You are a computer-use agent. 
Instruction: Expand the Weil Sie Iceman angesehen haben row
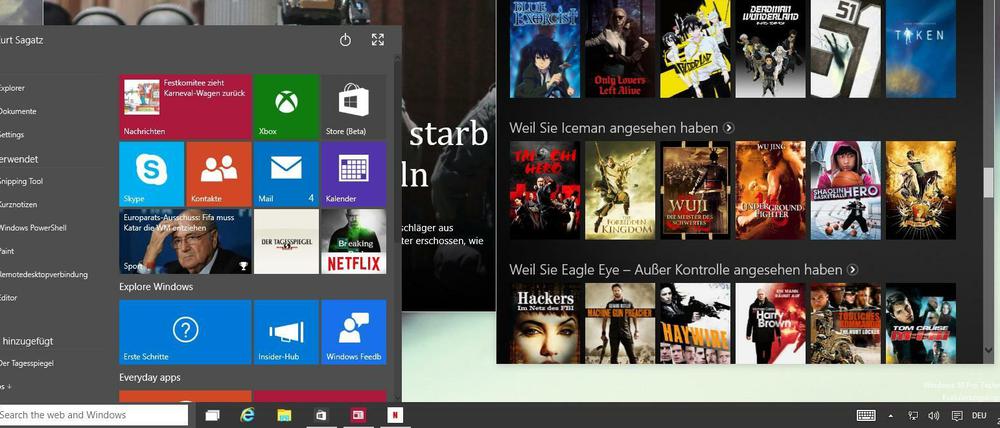728,128
